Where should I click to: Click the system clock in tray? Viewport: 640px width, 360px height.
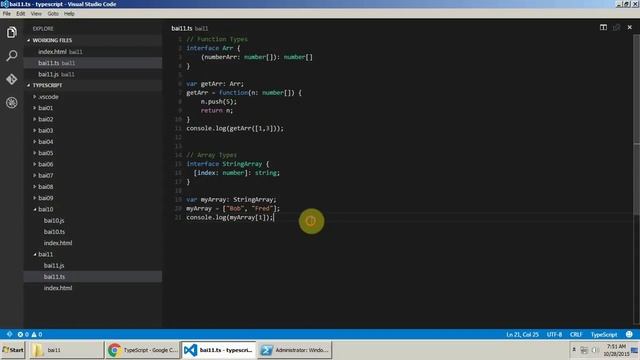pyautogui.click(x=616, y=350)
